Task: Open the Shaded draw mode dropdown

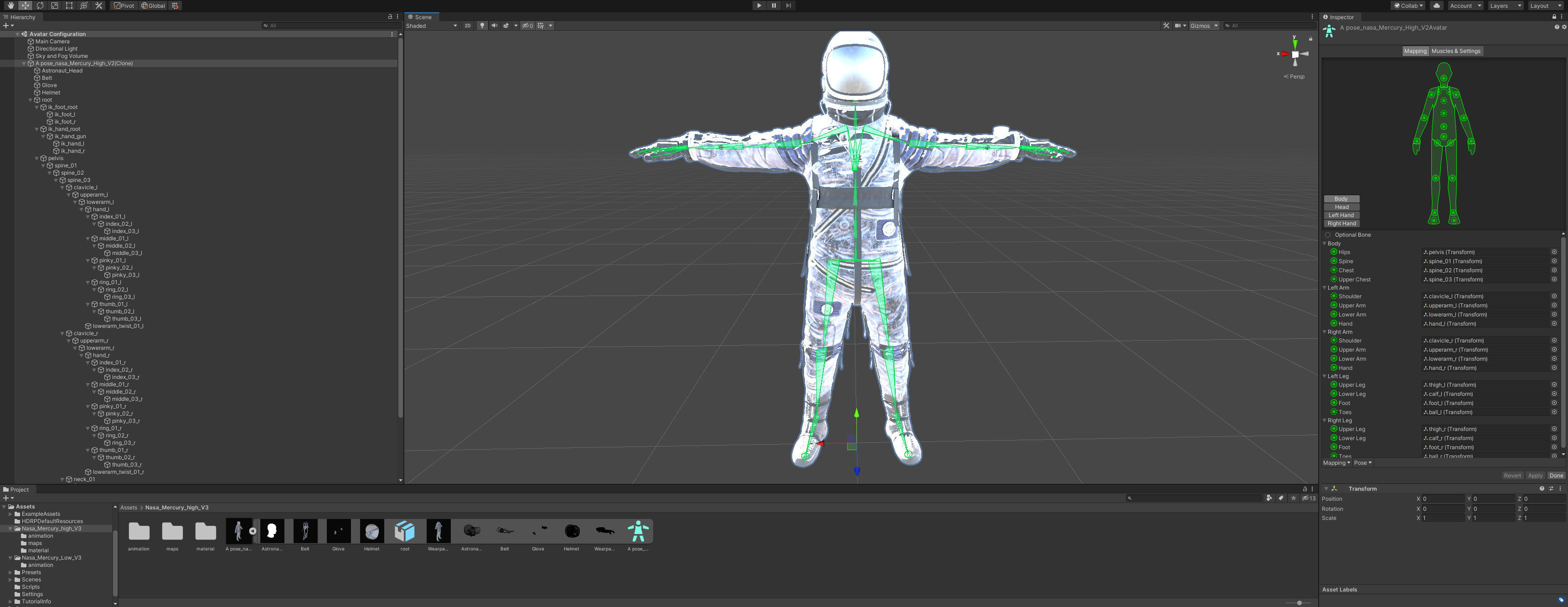Action: point(432,26)
